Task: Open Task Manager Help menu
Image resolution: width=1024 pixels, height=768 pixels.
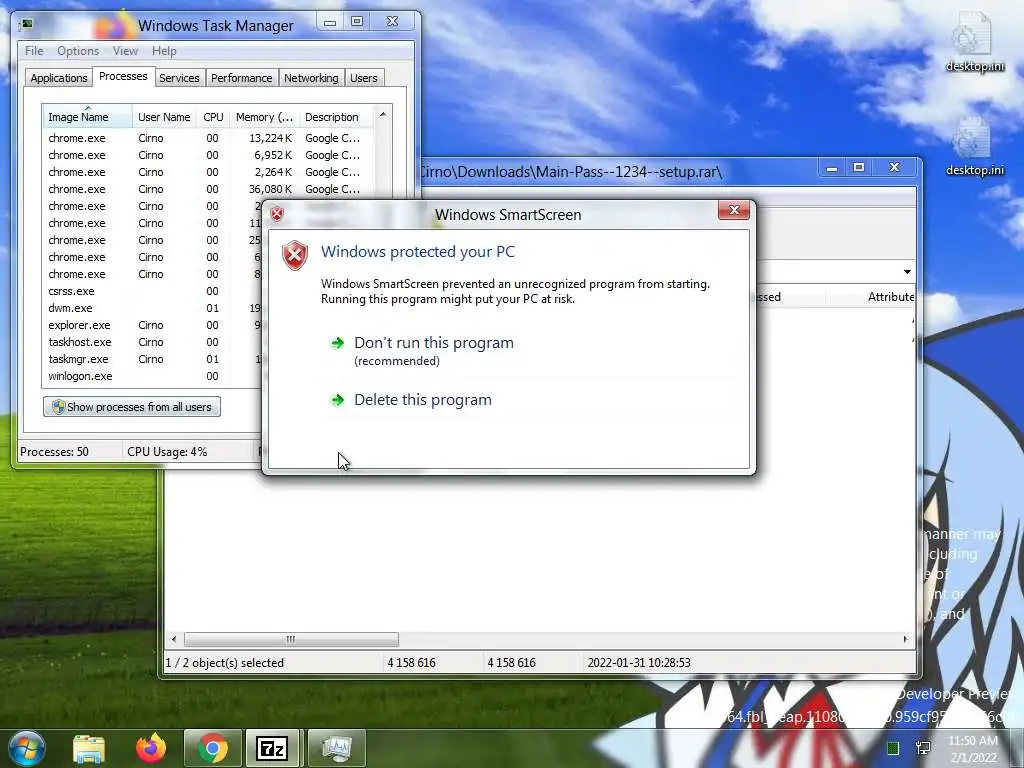Action: [x=164, y=51]
